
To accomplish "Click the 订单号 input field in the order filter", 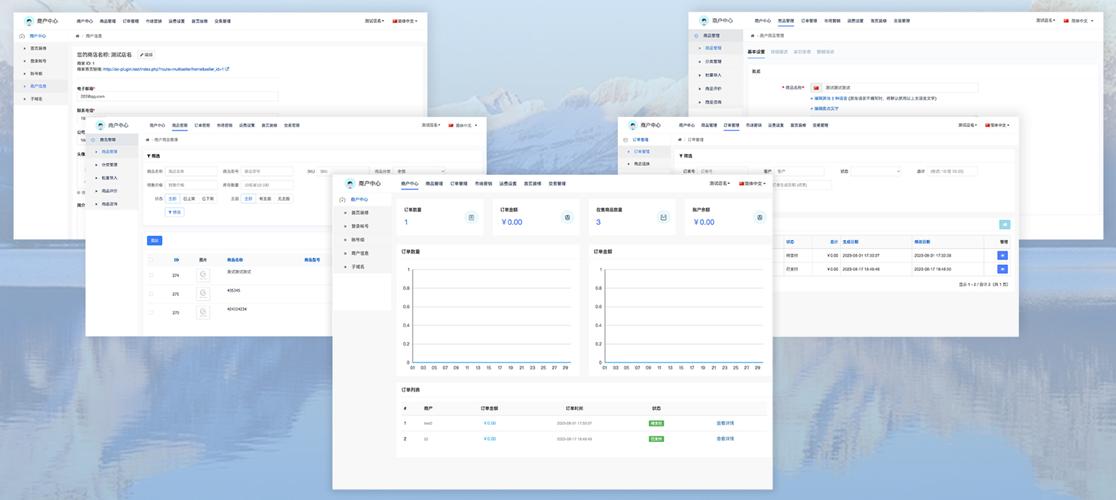I will [721, 171].
